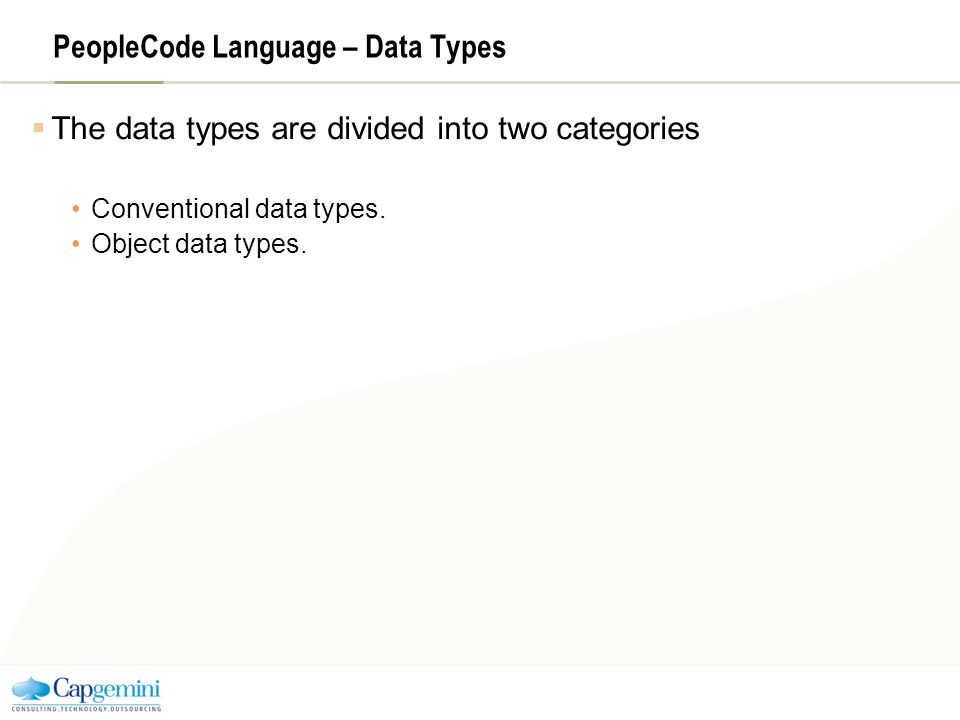Click the Capgemini cloud-spade logo icon
The height and width of the screenshot is (720, 960).
point(31,689)
